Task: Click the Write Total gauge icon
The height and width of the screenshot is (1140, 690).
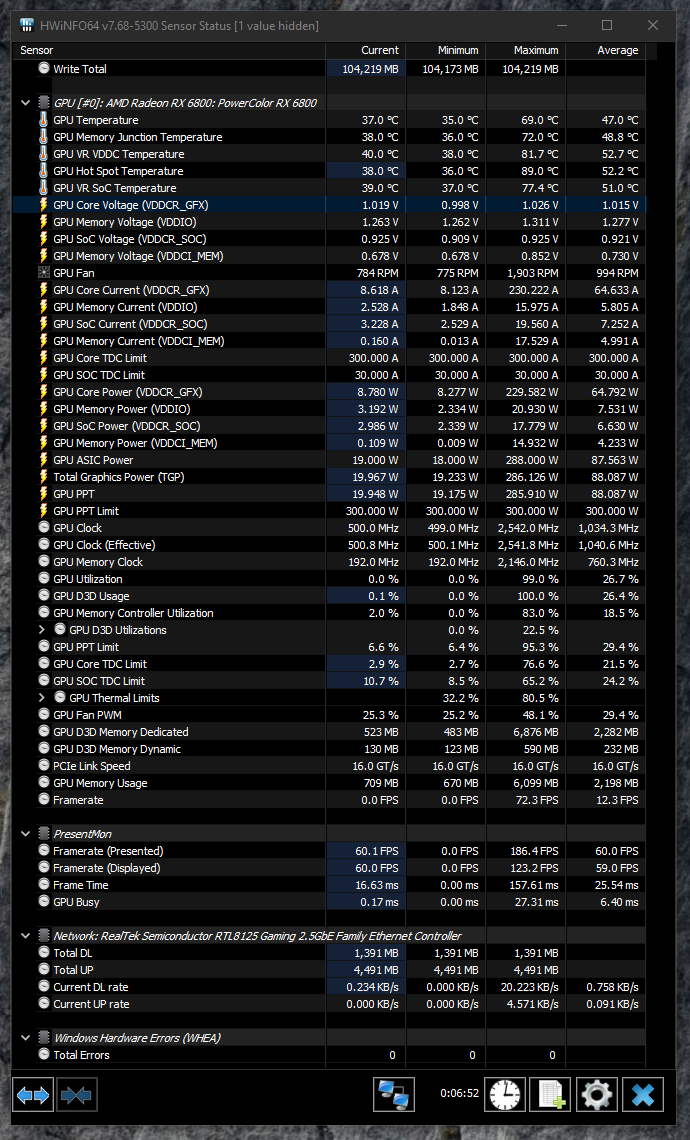Action: (x=44, y=68)
